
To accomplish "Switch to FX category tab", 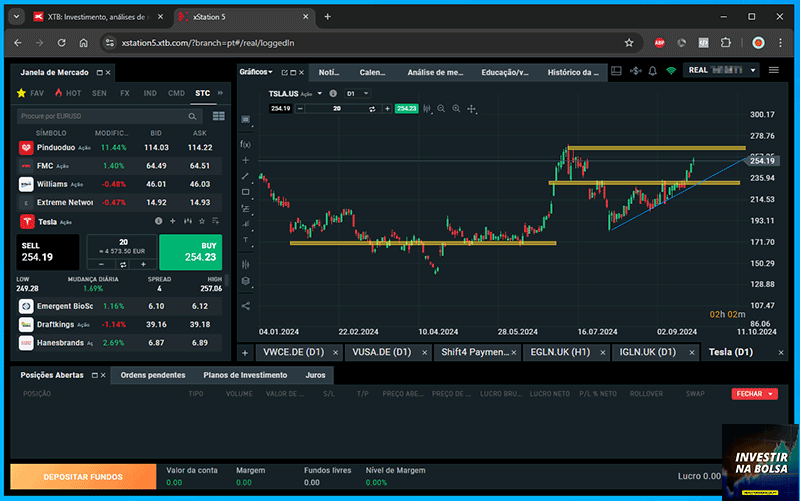I will coord(124,93).
